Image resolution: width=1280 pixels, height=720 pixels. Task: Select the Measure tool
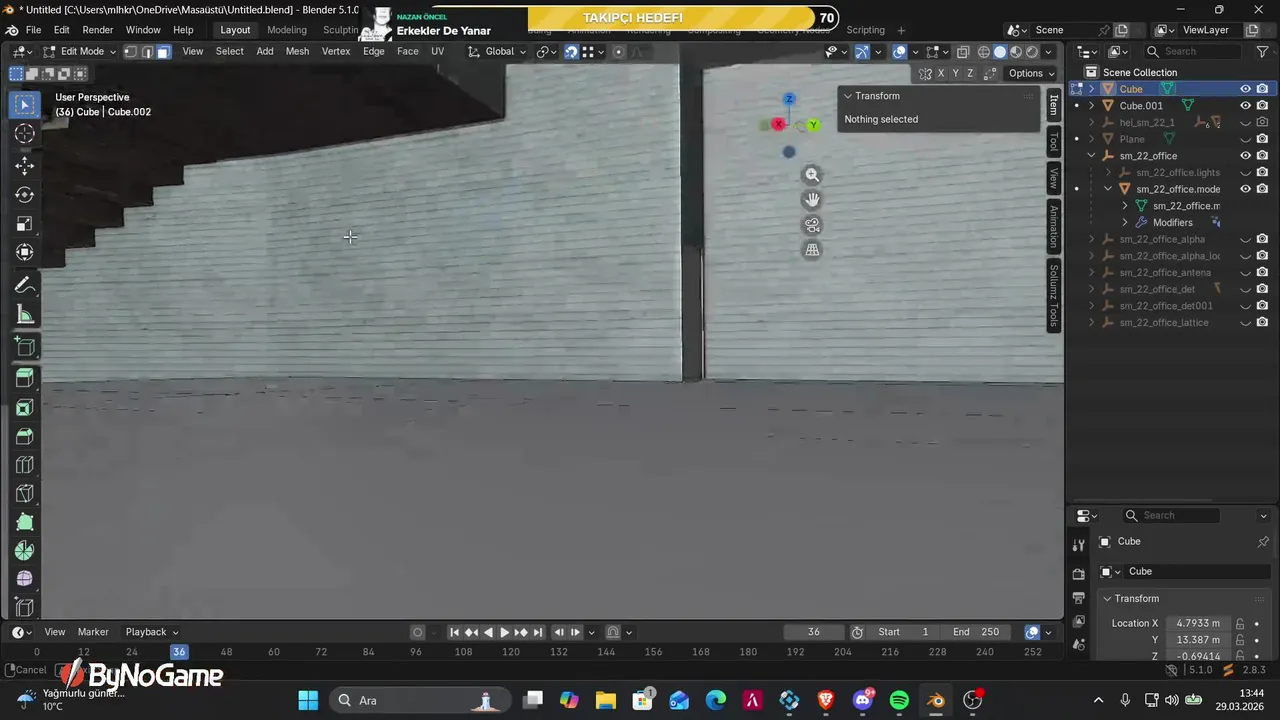tap(25, 315)
